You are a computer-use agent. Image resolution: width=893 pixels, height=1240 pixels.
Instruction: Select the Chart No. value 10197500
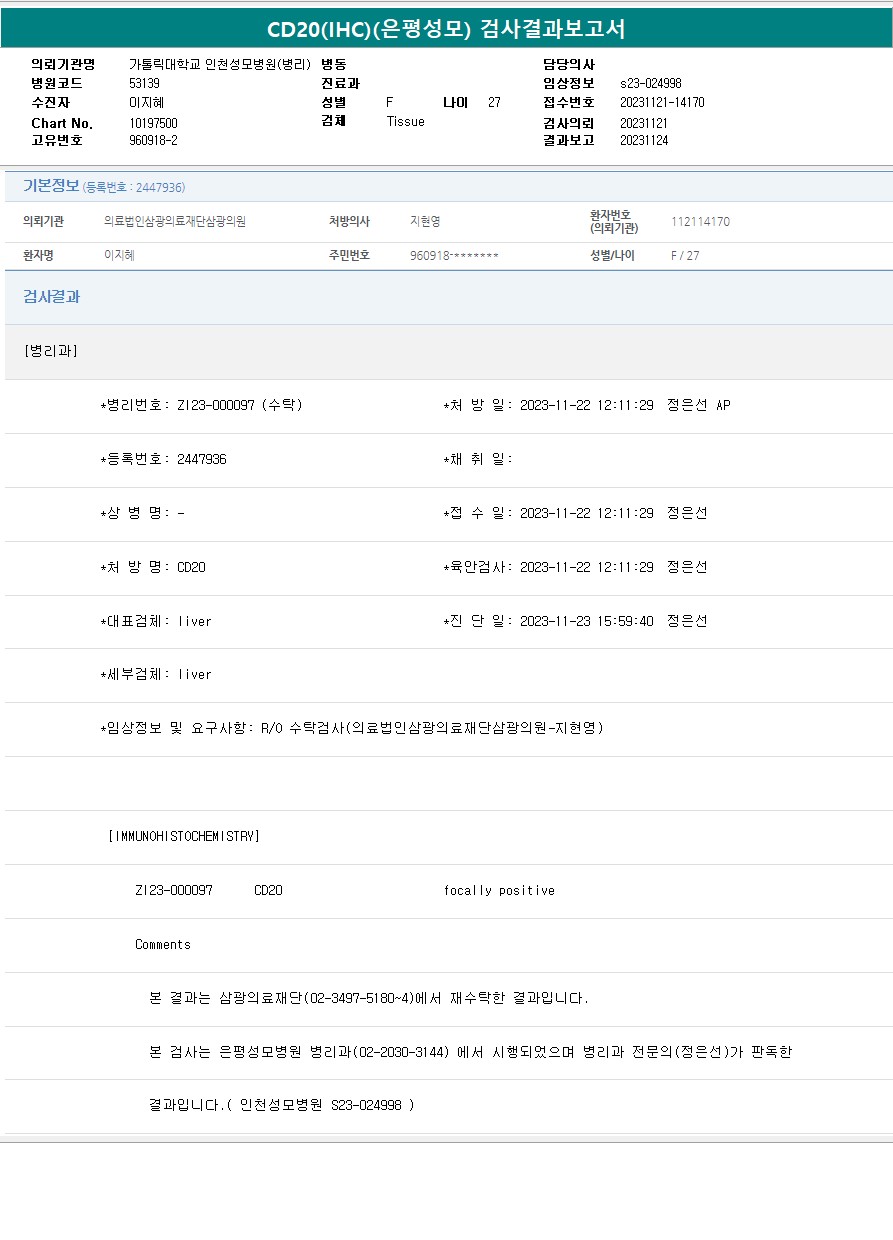click(x=153, y=123)
